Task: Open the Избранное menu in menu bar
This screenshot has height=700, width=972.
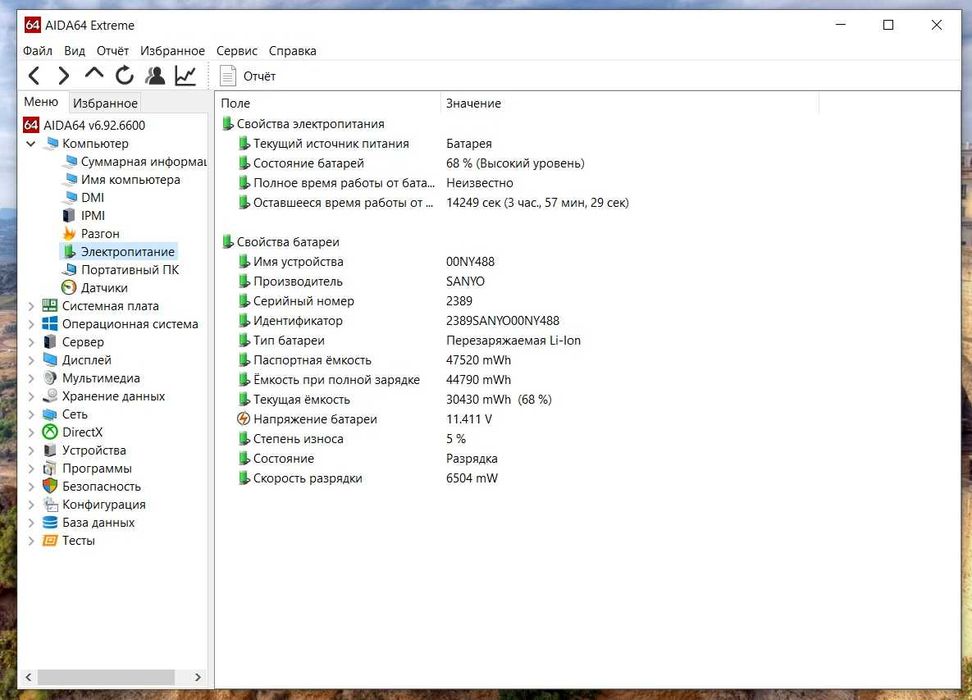Action: [172, 51]
